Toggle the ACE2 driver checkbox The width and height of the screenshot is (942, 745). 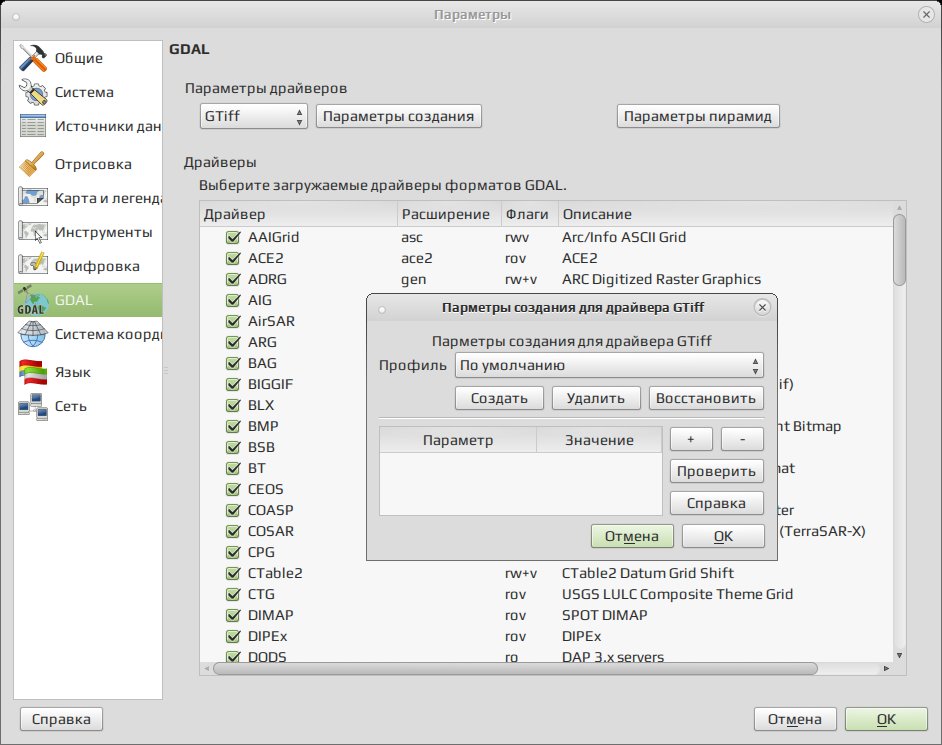pos(233,258)
